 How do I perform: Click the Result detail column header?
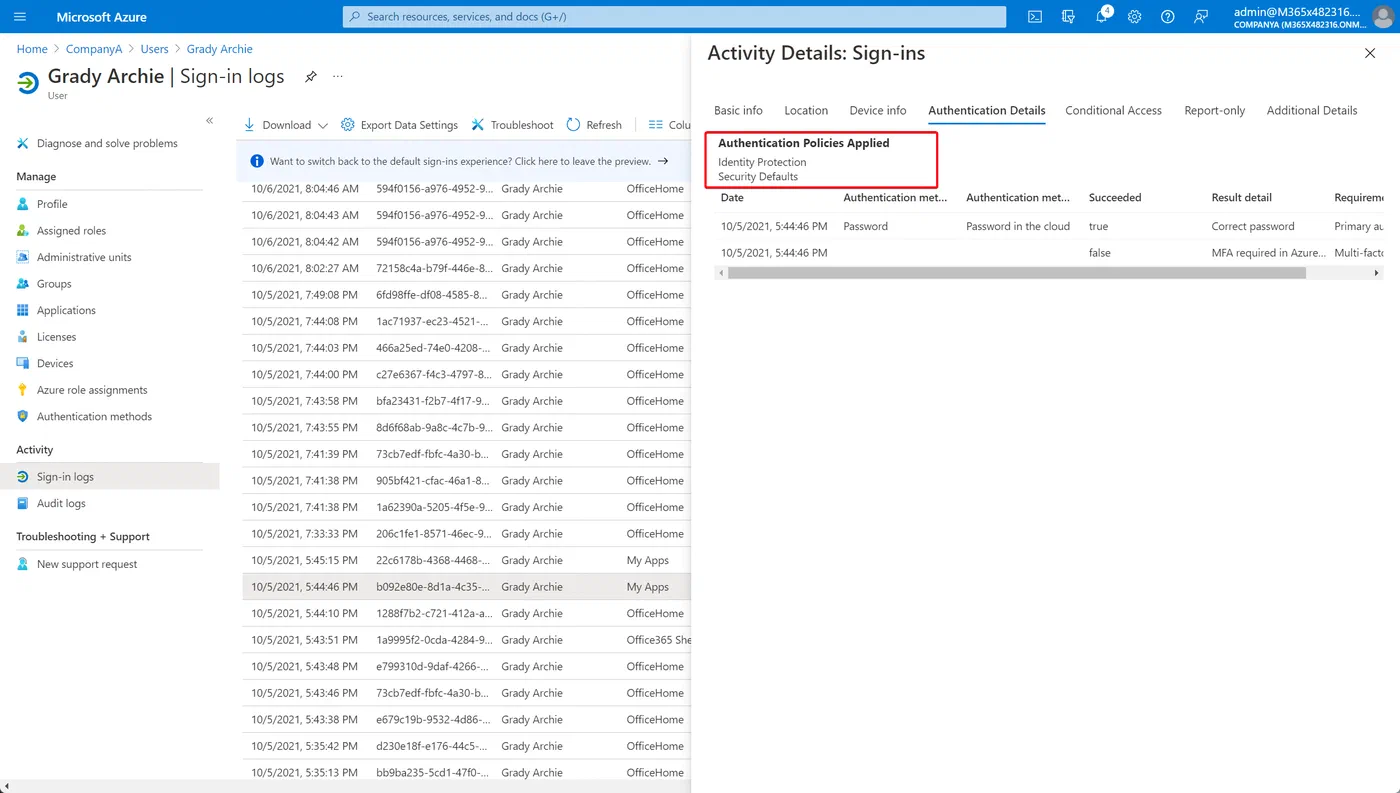tap(1241, 198)
